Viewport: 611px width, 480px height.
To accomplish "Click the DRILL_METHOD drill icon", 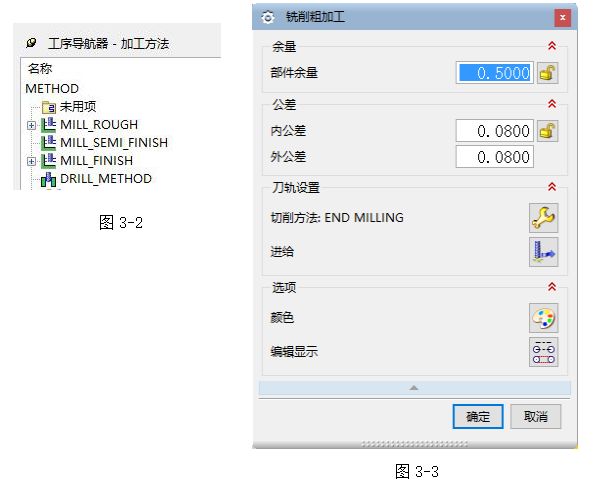I will [49, 179].
